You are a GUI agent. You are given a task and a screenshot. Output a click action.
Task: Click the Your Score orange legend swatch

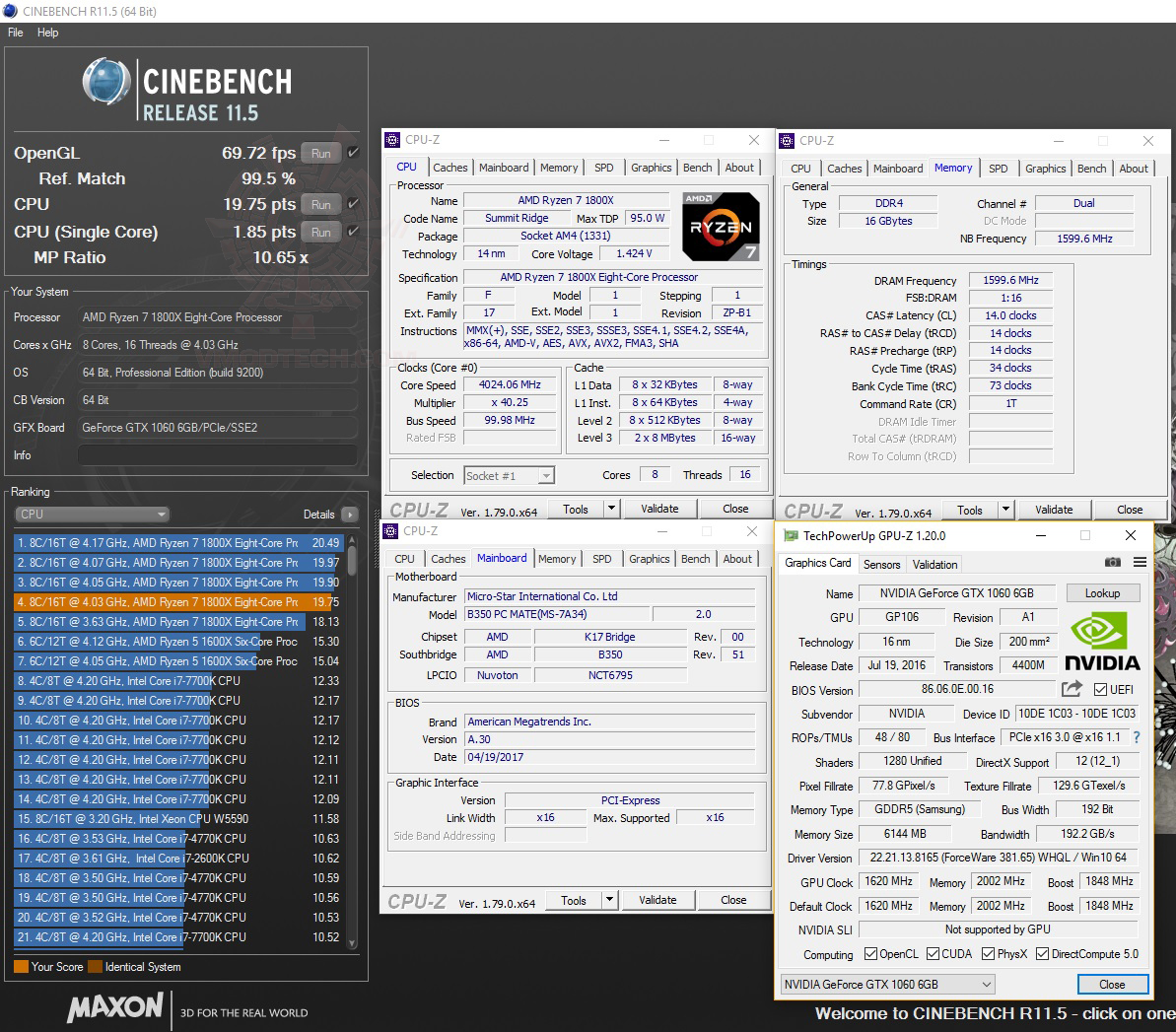(21, 967)
